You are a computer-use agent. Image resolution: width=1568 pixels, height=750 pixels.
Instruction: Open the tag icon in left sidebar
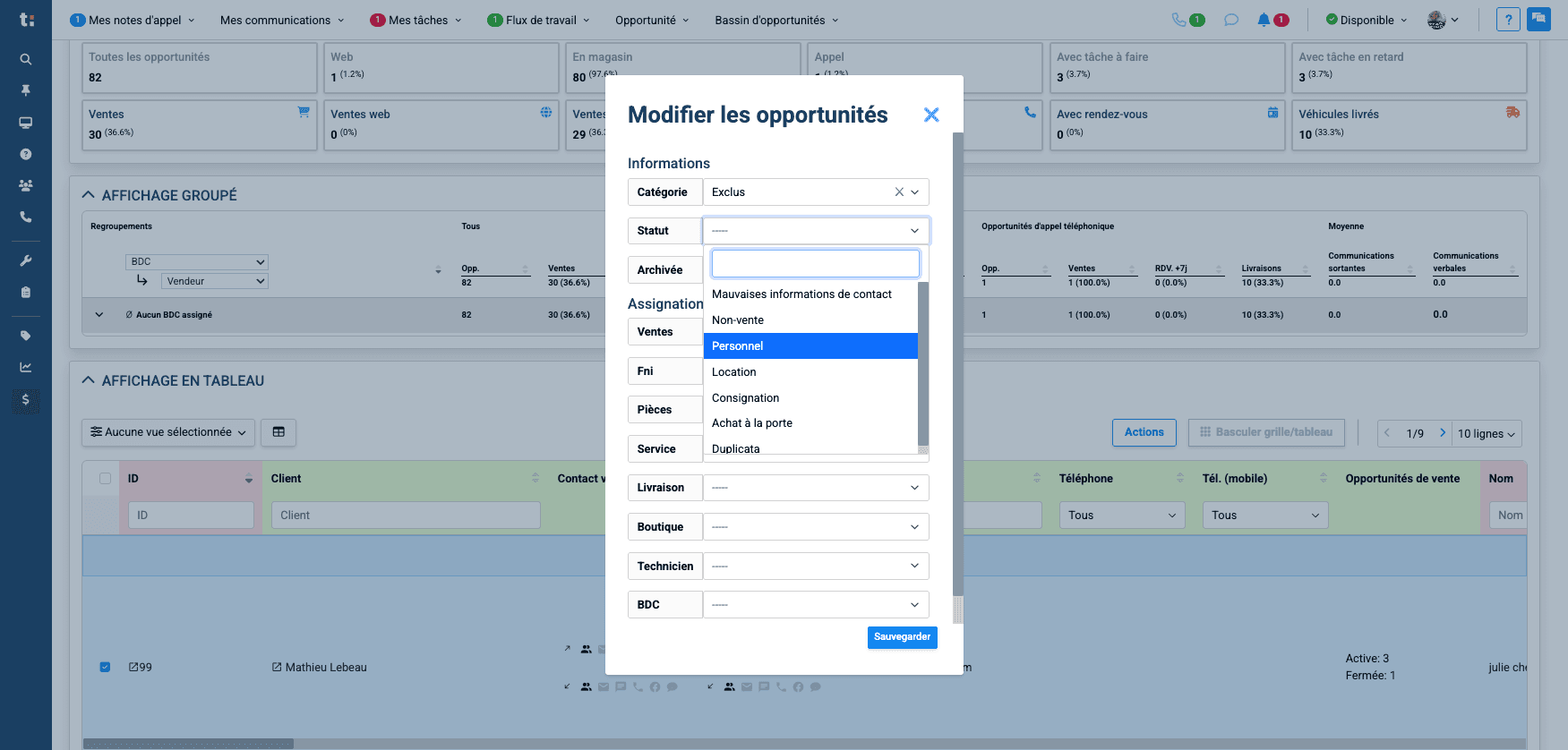(26, 336)
